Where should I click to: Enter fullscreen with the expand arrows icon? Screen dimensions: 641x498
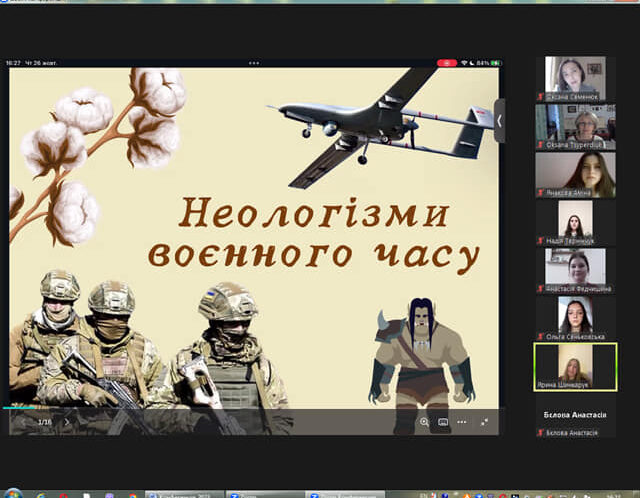click(x=484, y=422)
